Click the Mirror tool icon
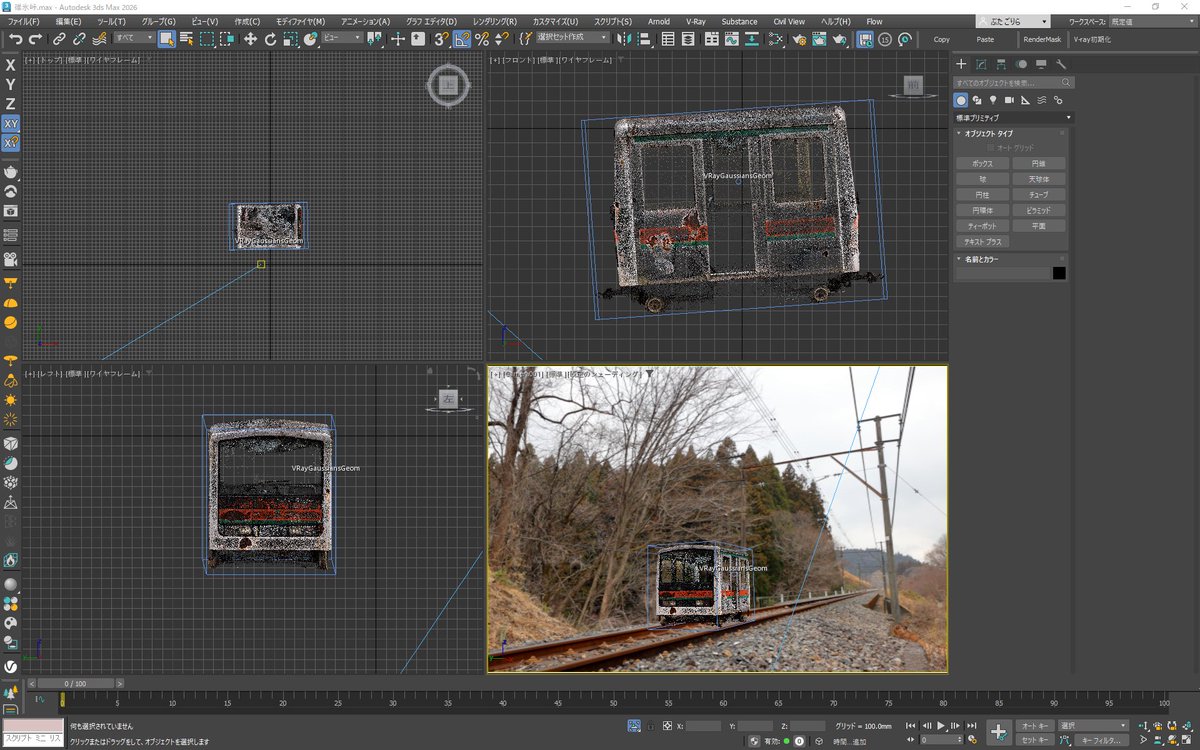 point(624,39)
